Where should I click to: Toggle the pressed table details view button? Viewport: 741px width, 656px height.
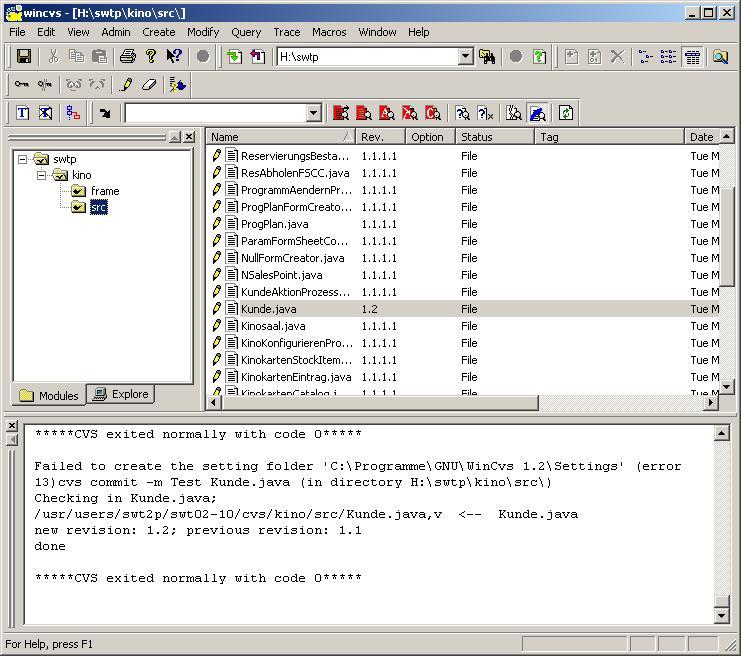click(693, 57)
